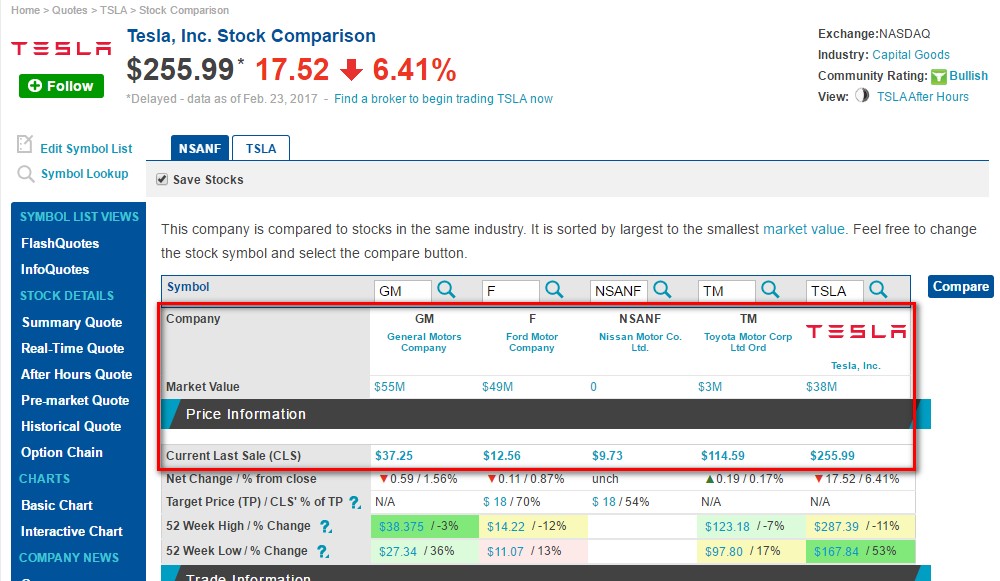The height and width of the screenshot is (581, 1000).
Task: Open help icon for 52 Week High row
Action: pos(325,526)
